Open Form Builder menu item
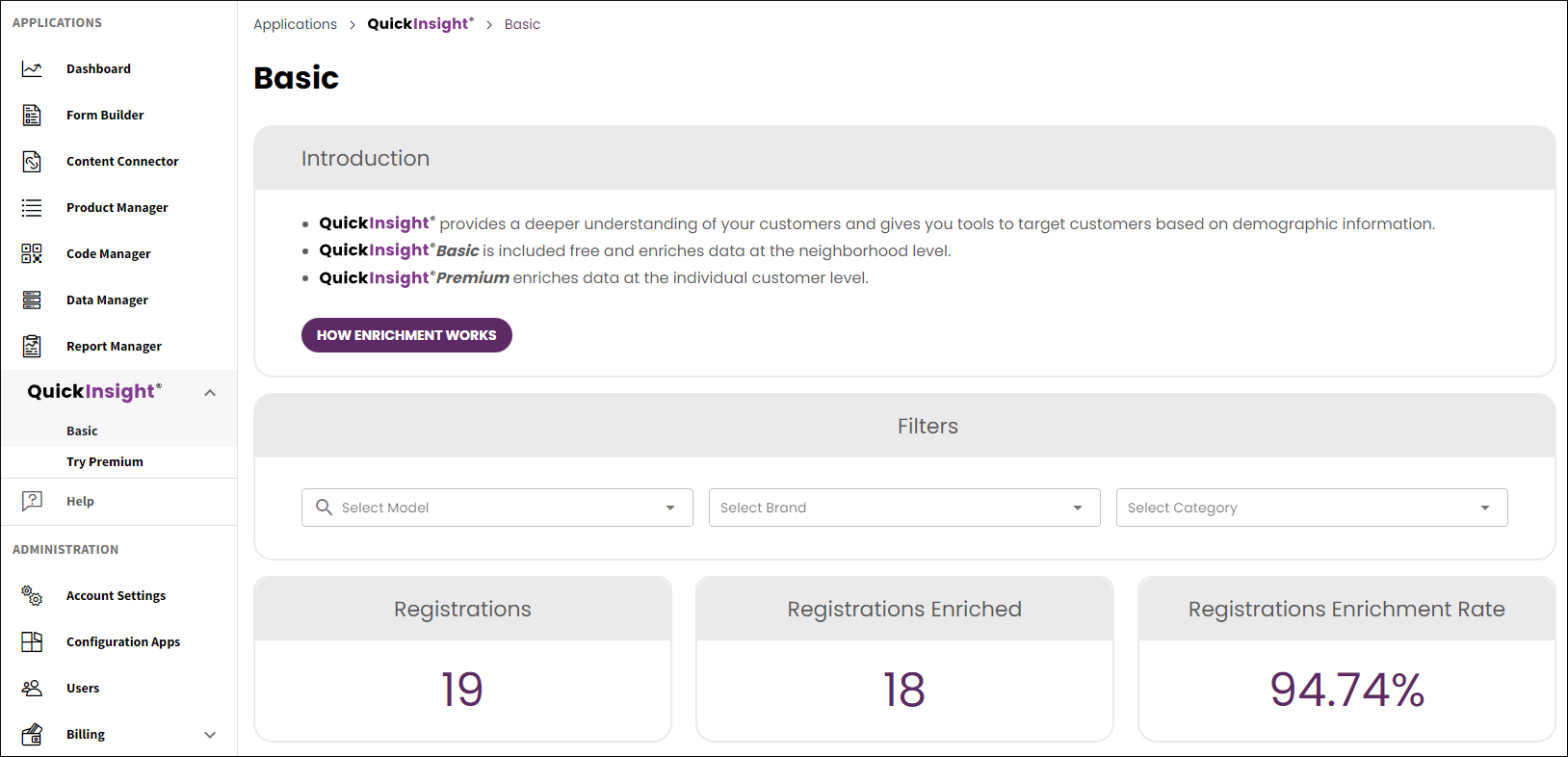Screen dimensions: 1568x757 [105, 116]
